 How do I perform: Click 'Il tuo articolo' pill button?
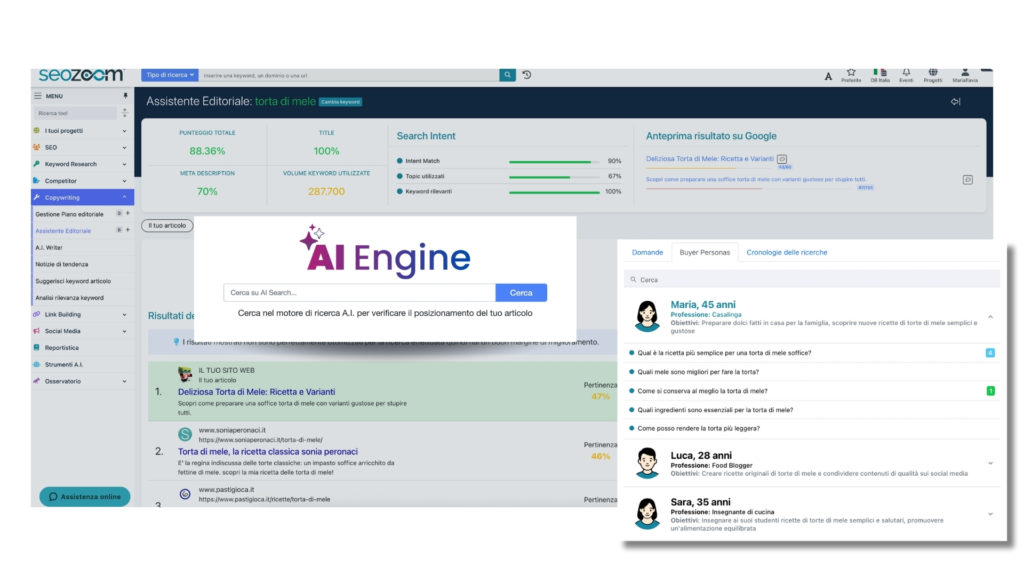[x=167, y=225]
